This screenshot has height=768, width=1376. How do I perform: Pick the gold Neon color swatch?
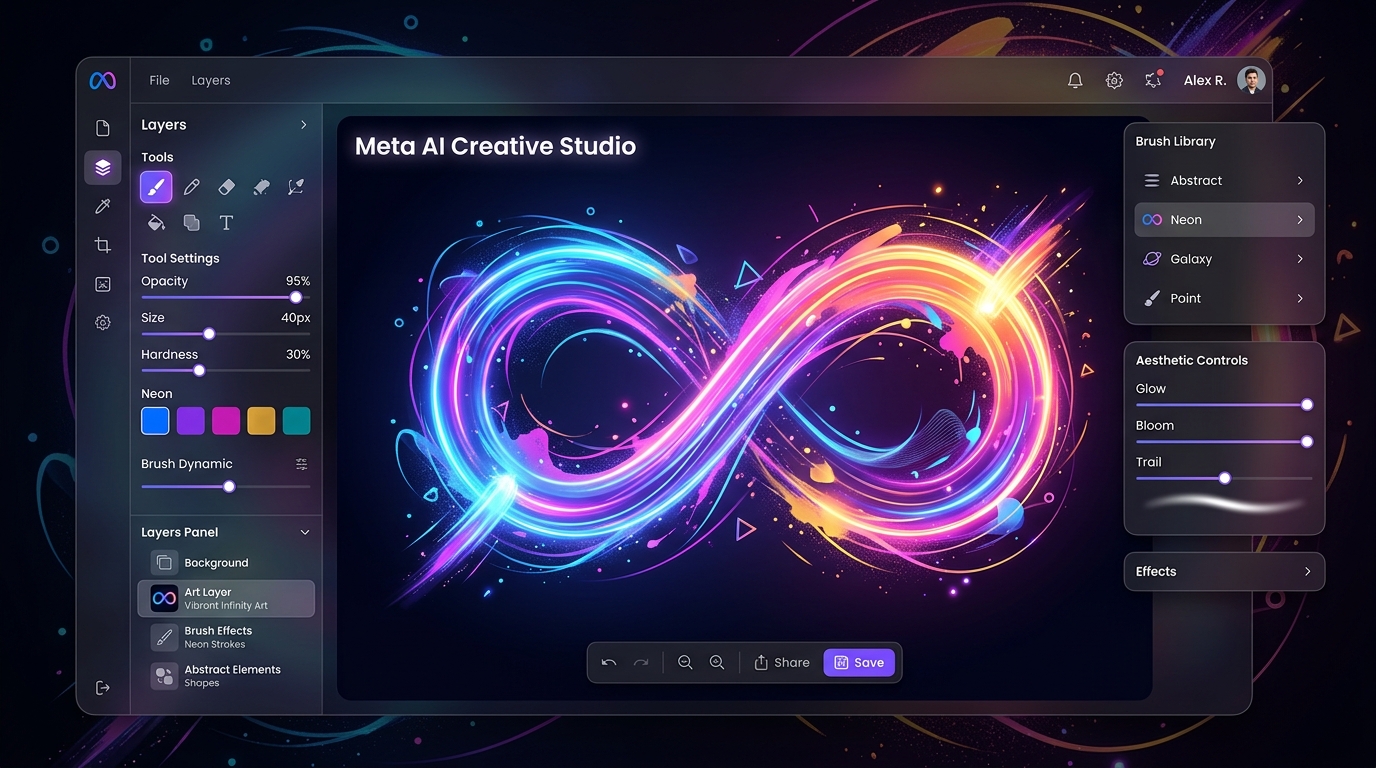point(261,421)
